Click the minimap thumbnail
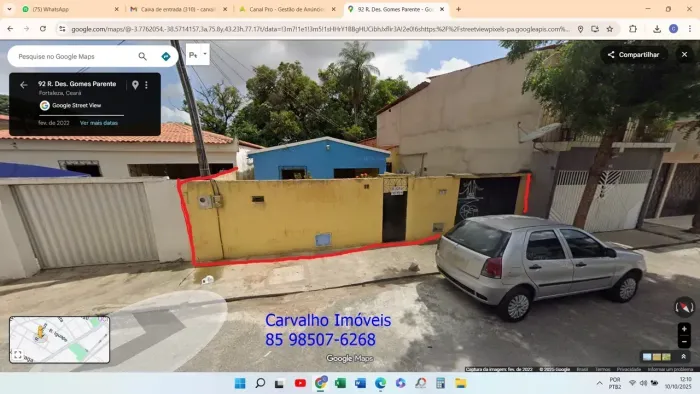Viewport: 700px width, 394px height. (x=59, y=339)
